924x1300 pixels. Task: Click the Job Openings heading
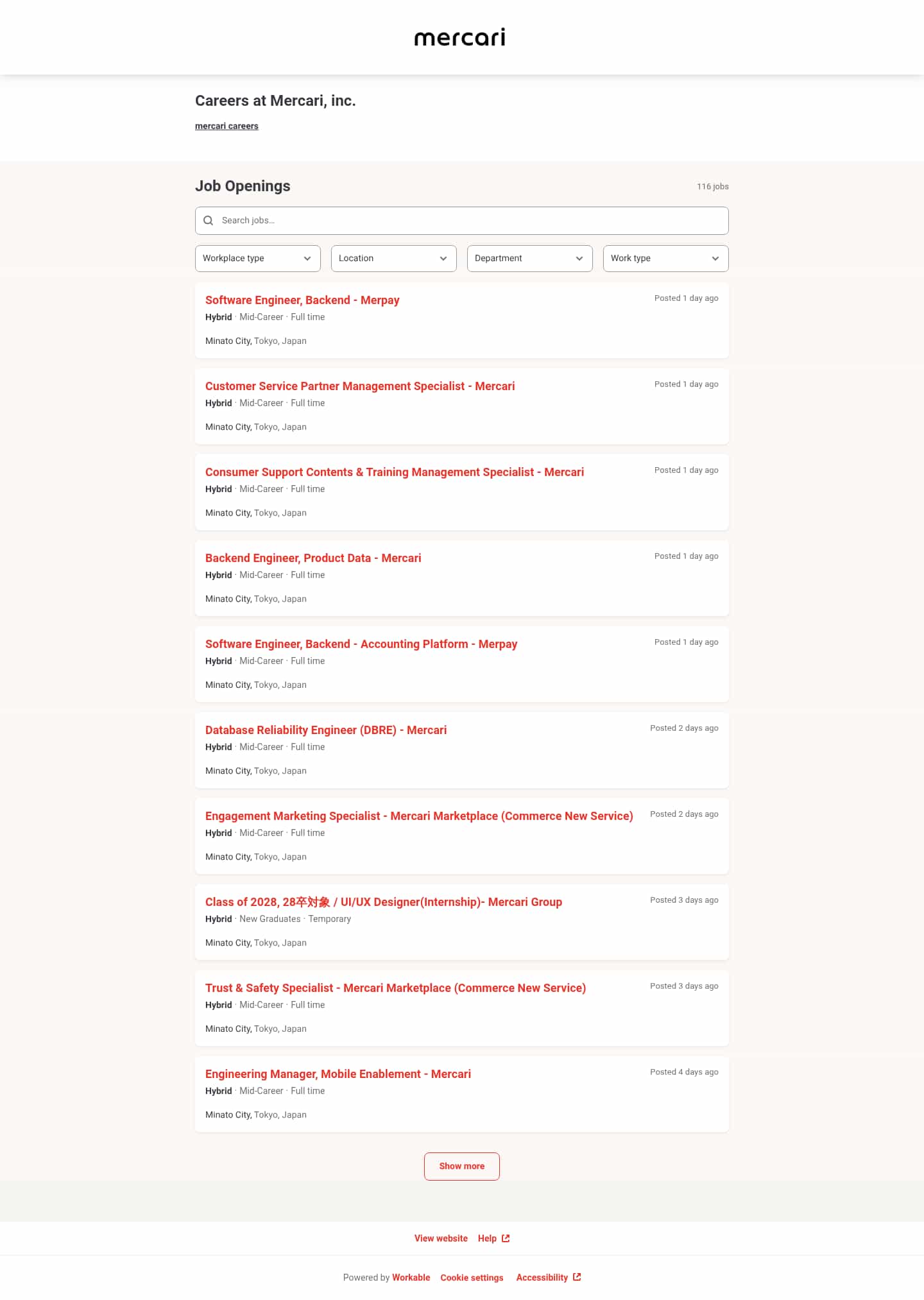[x=243, y=186]
